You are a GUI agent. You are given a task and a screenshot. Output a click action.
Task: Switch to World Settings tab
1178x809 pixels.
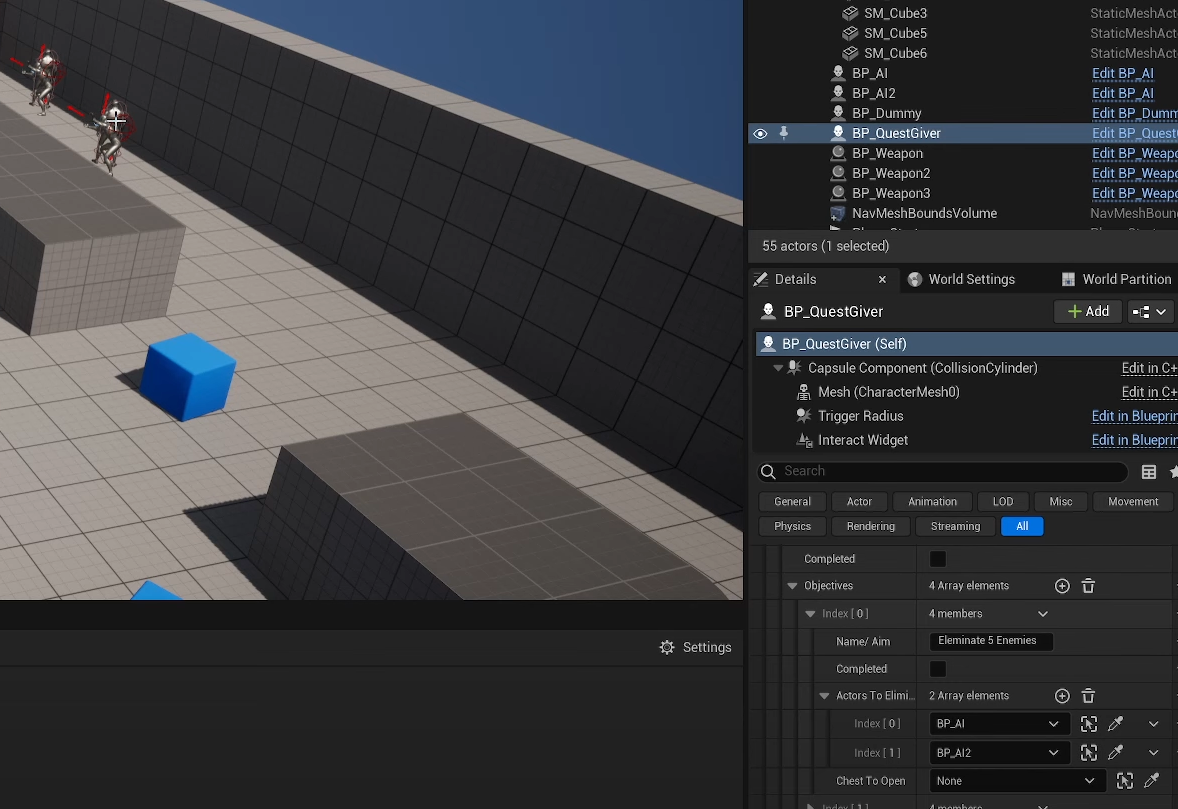point(960,279)
